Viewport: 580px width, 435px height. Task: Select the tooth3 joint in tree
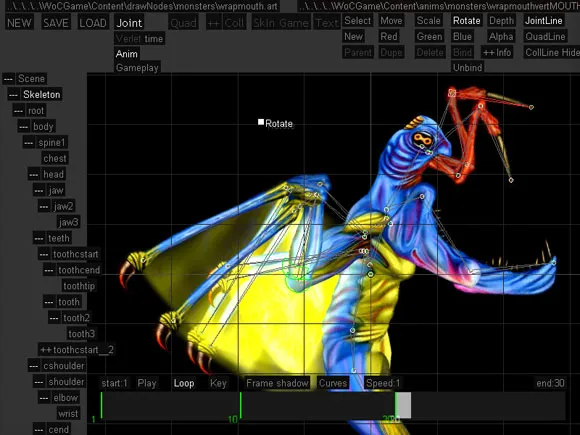click(x=81, y=334)
